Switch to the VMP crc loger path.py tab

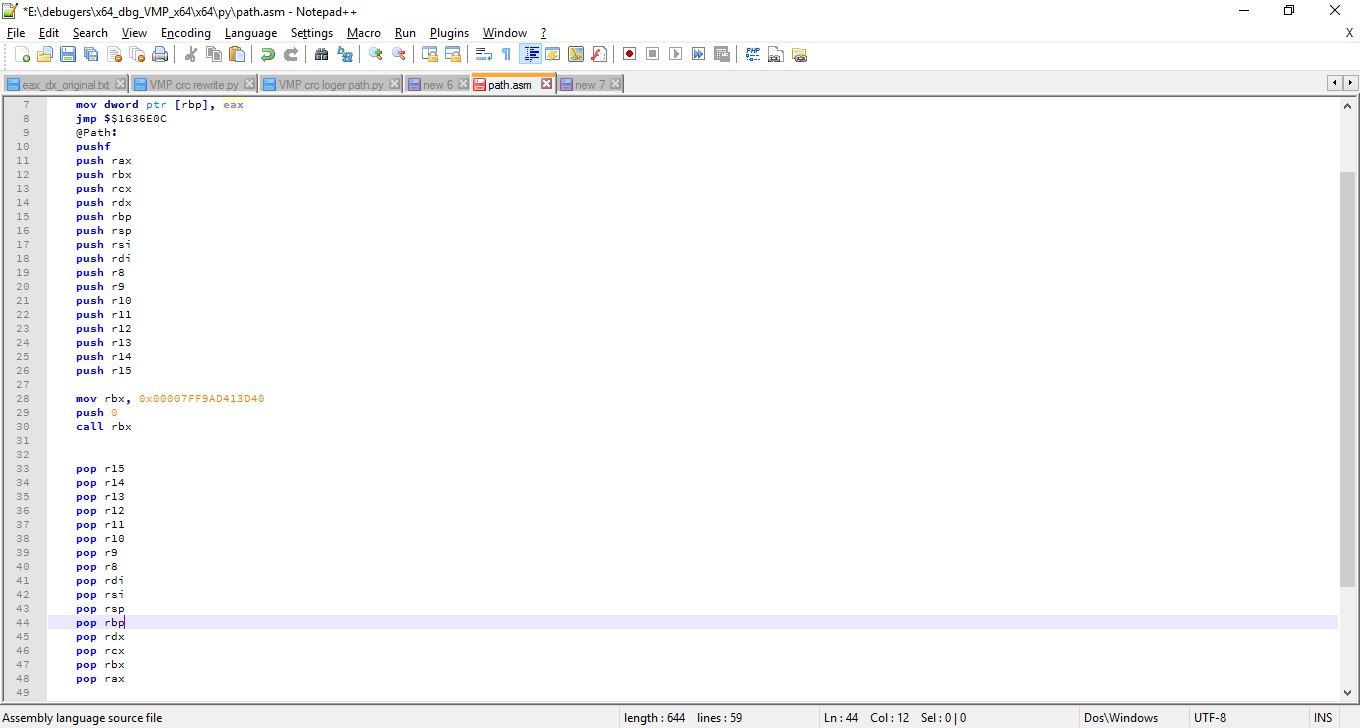point(331,85)
